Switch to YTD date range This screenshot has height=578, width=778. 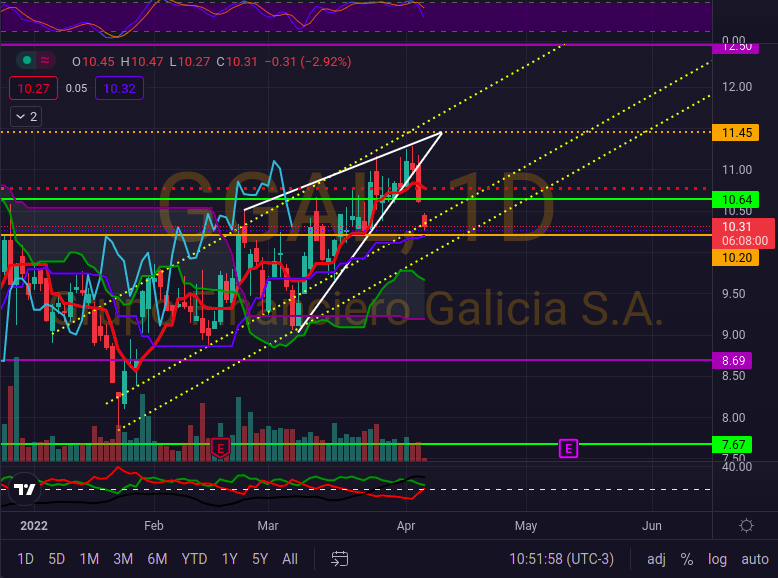coord(195,558)
